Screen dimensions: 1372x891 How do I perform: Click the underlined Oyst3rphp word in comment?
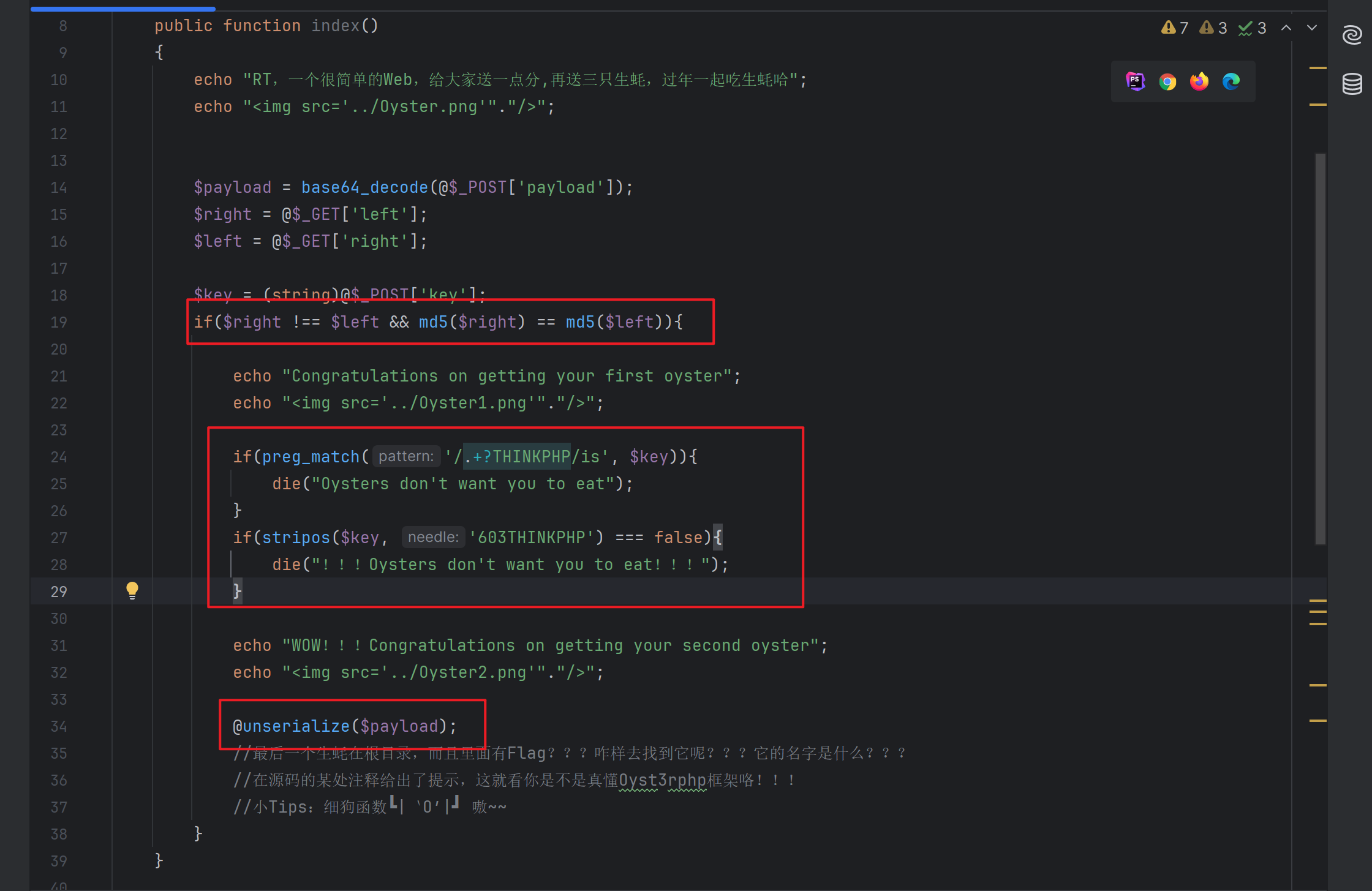663,780
